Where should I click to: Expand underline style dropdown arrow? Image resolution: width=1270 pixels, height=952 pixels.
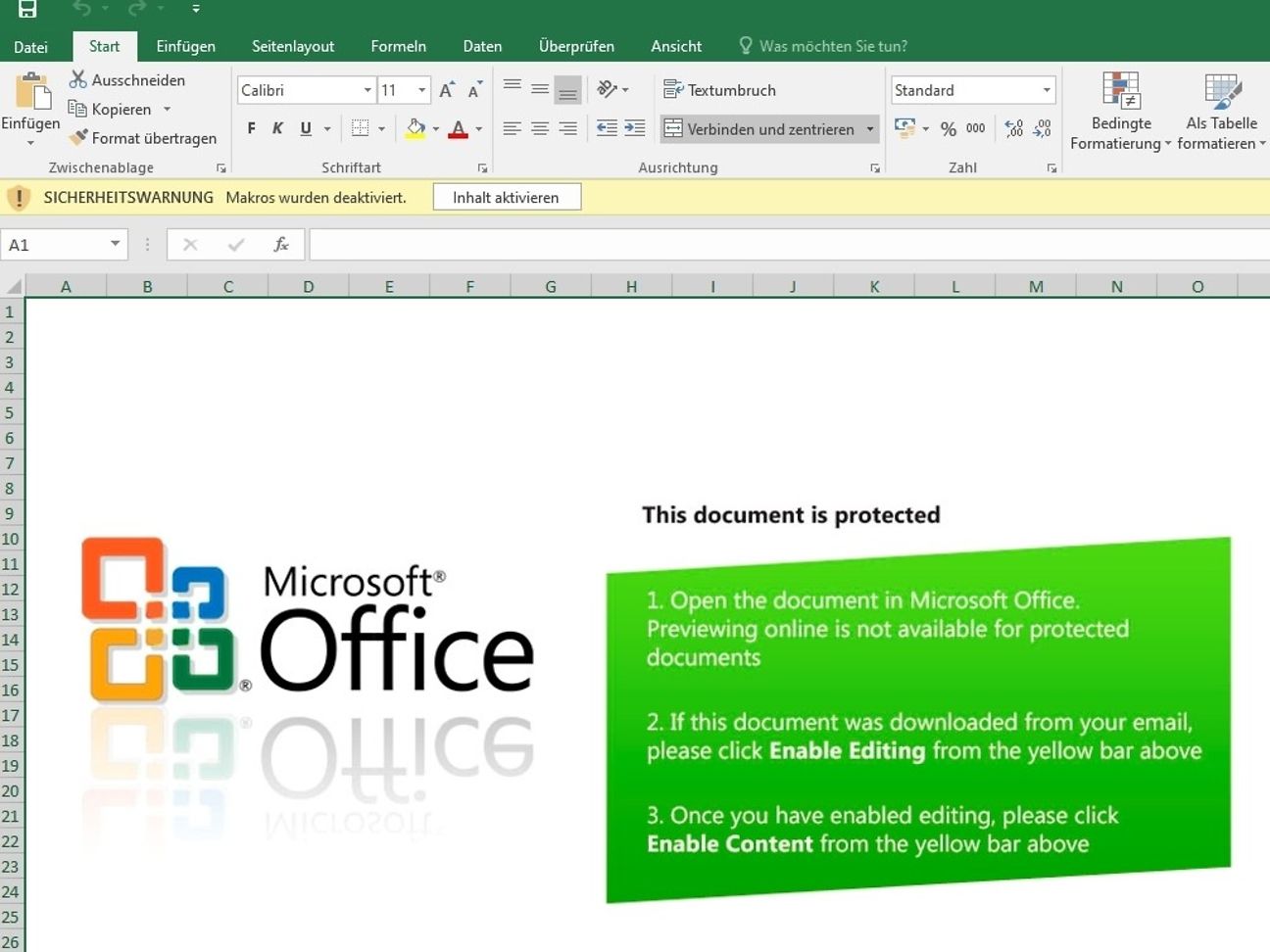pos(327,128)
